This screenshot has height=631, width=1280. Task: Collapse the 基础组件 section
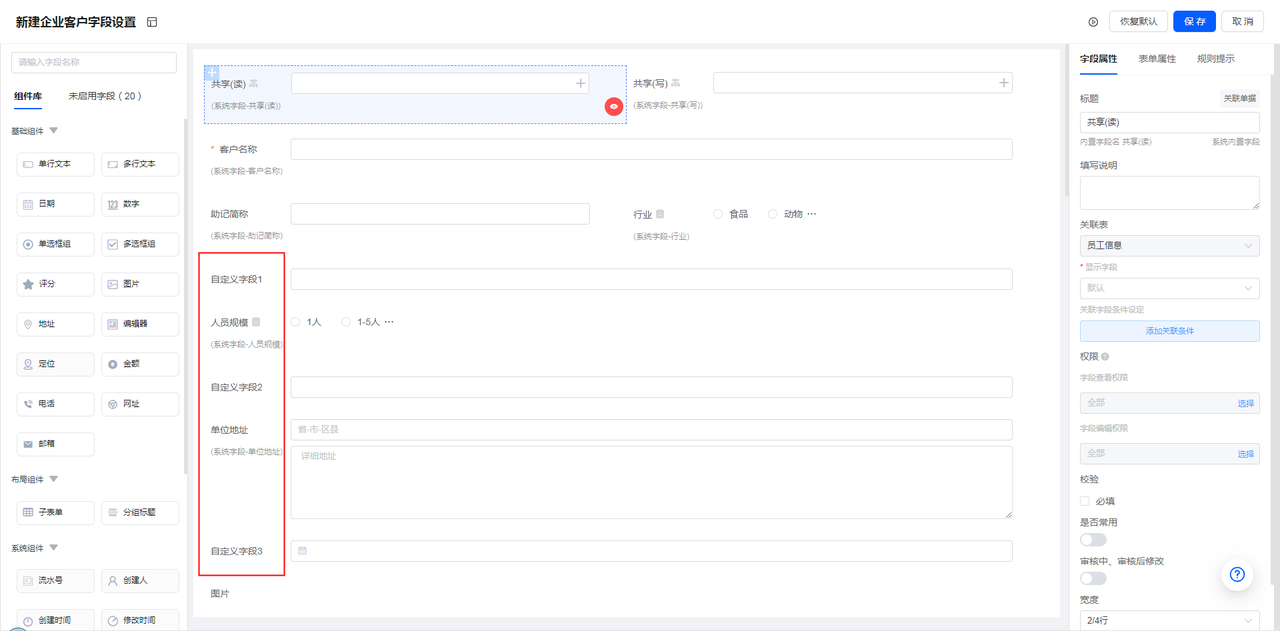[x=54, y=131]
